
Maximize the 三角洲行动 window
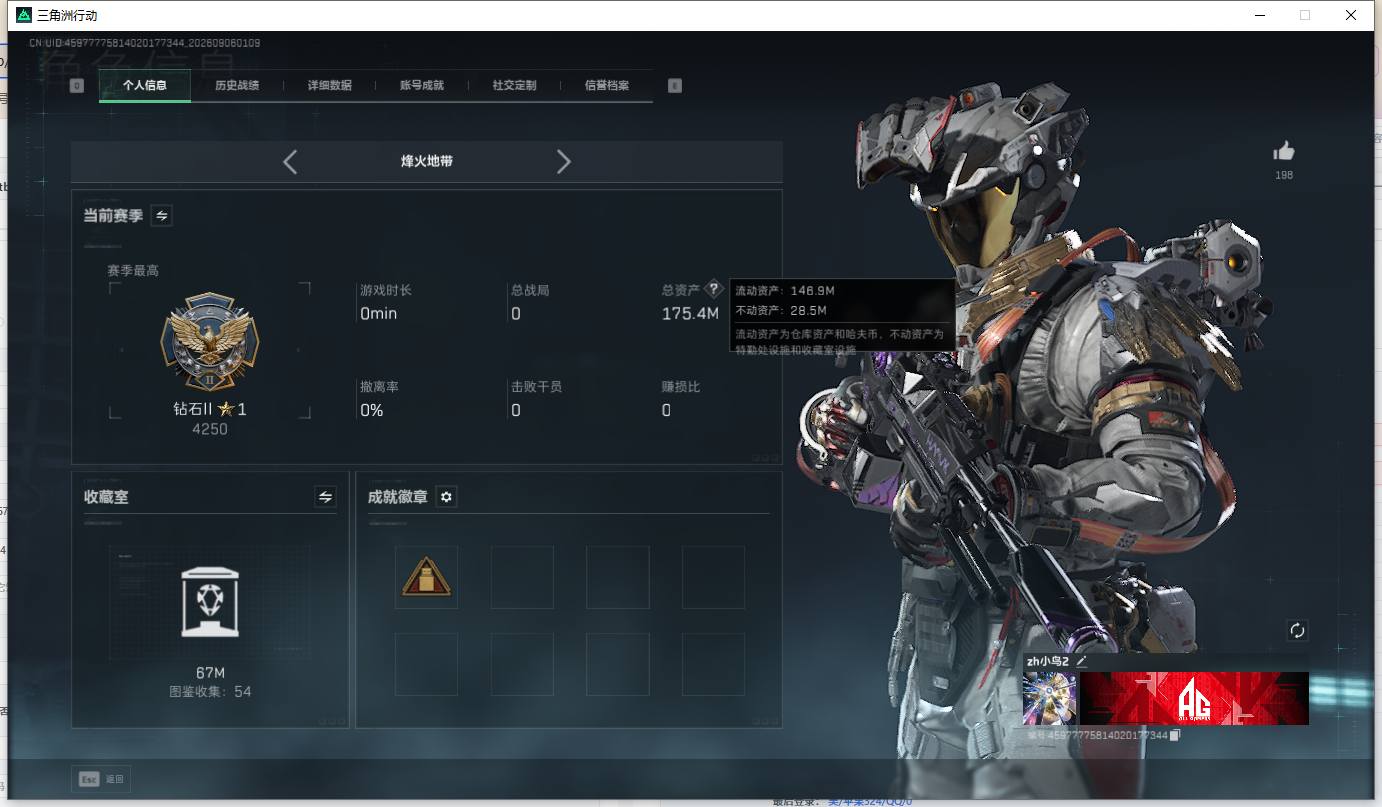click(1305, 15)
